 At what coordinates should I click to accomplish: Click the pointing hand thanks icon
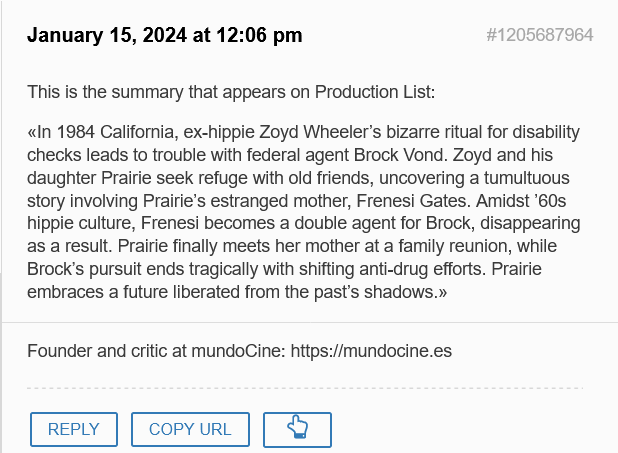(x=297, y=430)
